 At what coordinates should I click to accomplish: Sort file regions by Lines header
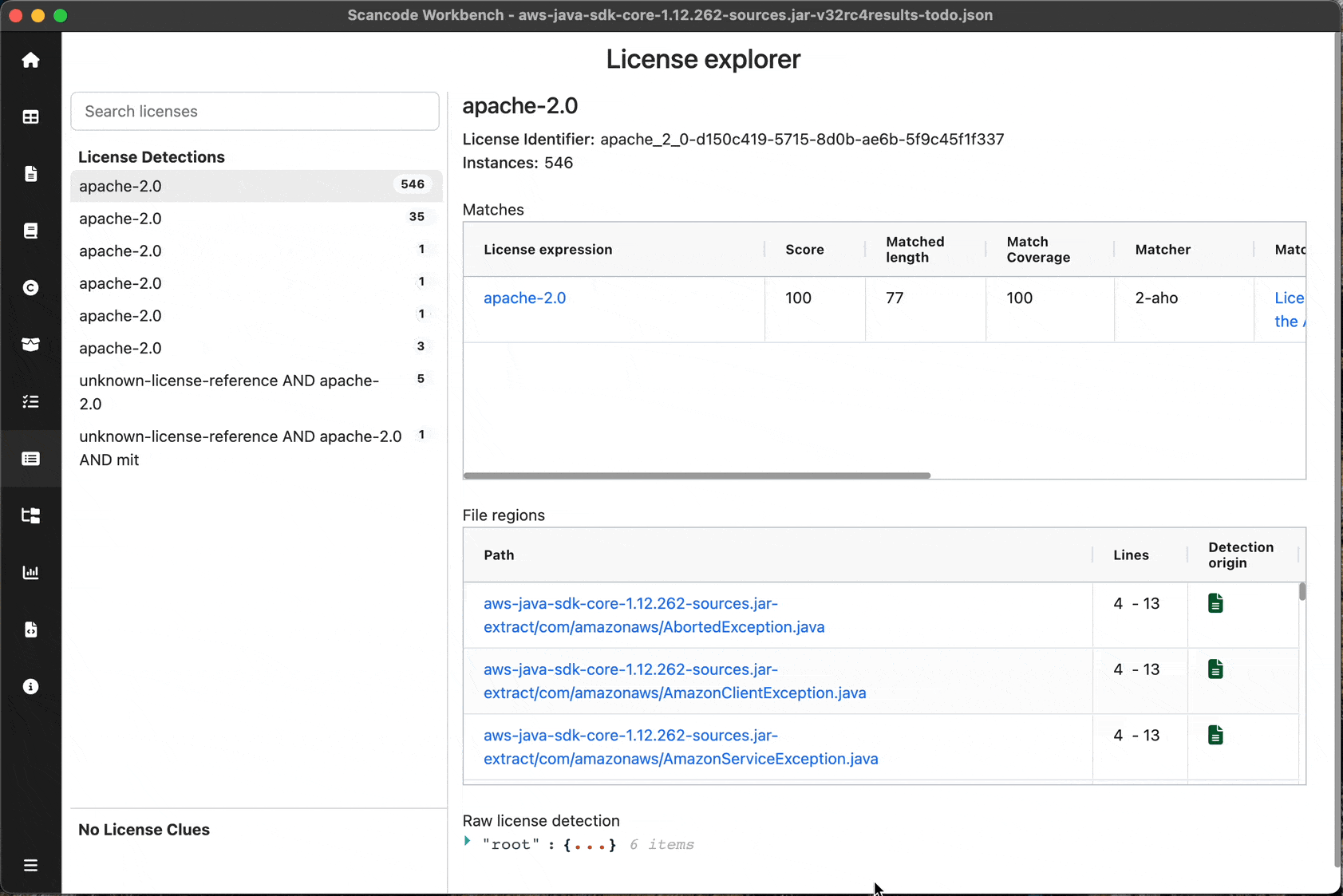1131,555
